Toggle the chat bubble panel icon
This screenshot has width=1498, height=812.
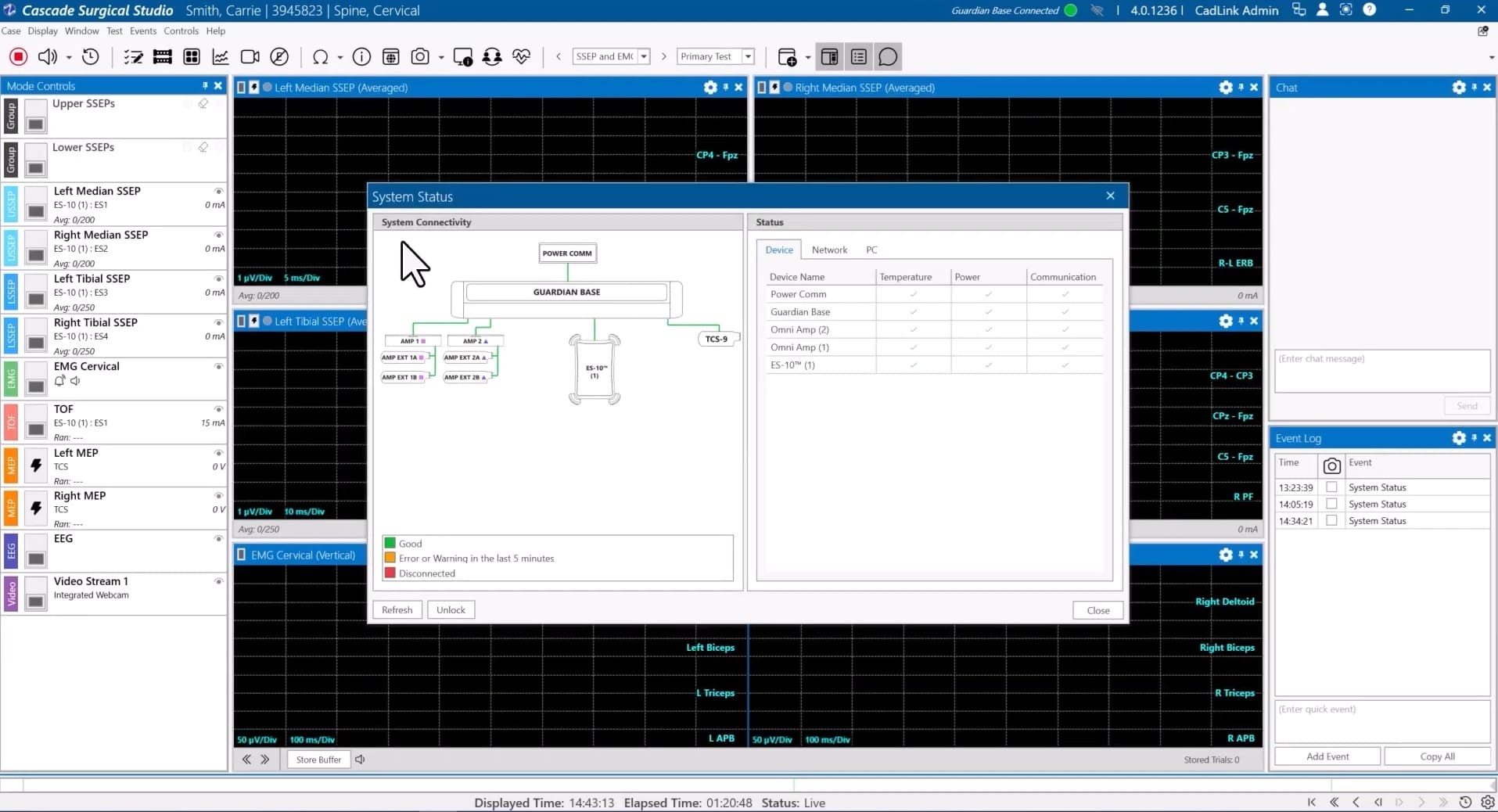[888, 56]
